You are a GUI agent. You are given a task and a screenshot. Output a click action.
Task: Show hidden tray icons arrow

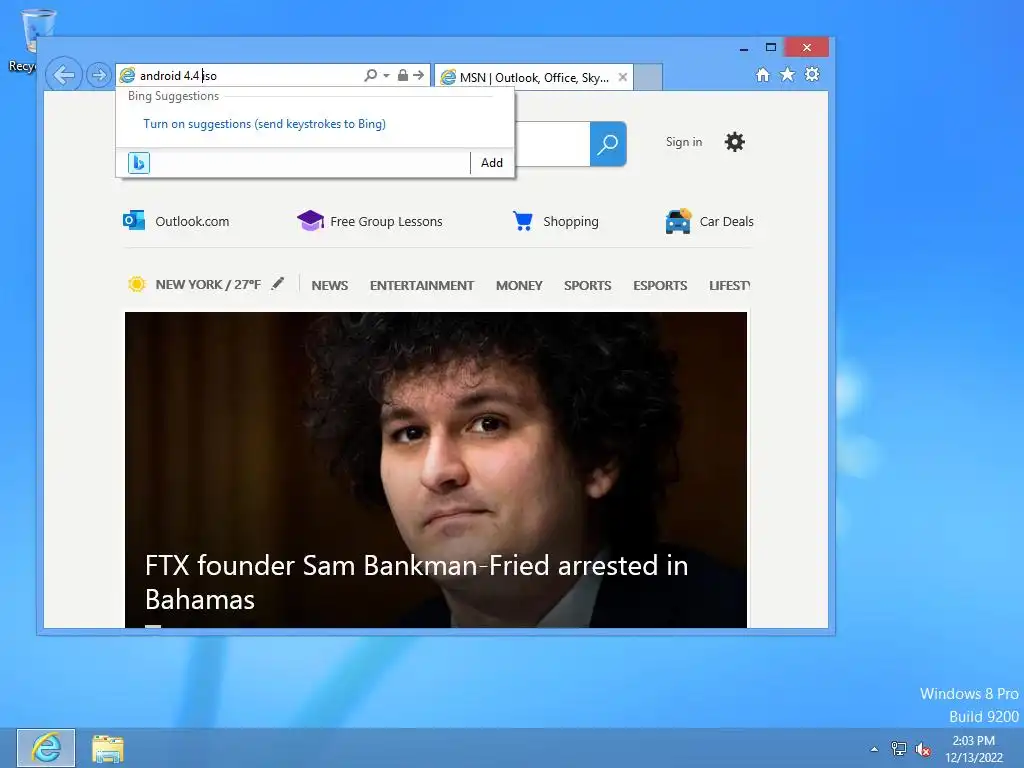[874, 749]
